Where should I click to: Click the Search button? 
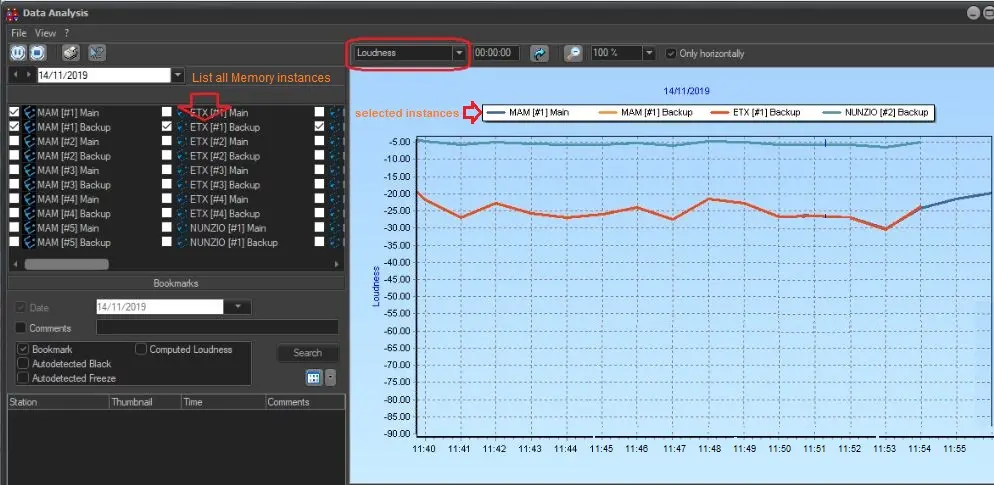pyautogui.click(x=307, y=353)
